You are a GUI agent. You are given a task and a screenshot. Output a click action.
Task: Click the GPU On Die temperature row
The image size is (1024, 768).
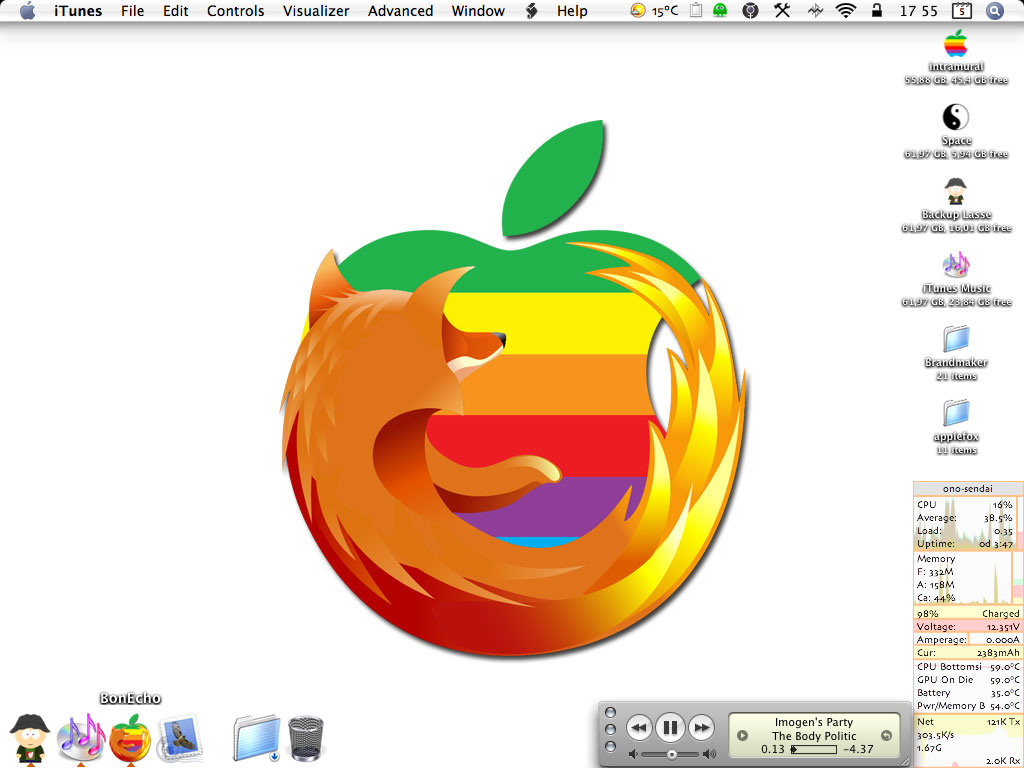tap(968, 680)
